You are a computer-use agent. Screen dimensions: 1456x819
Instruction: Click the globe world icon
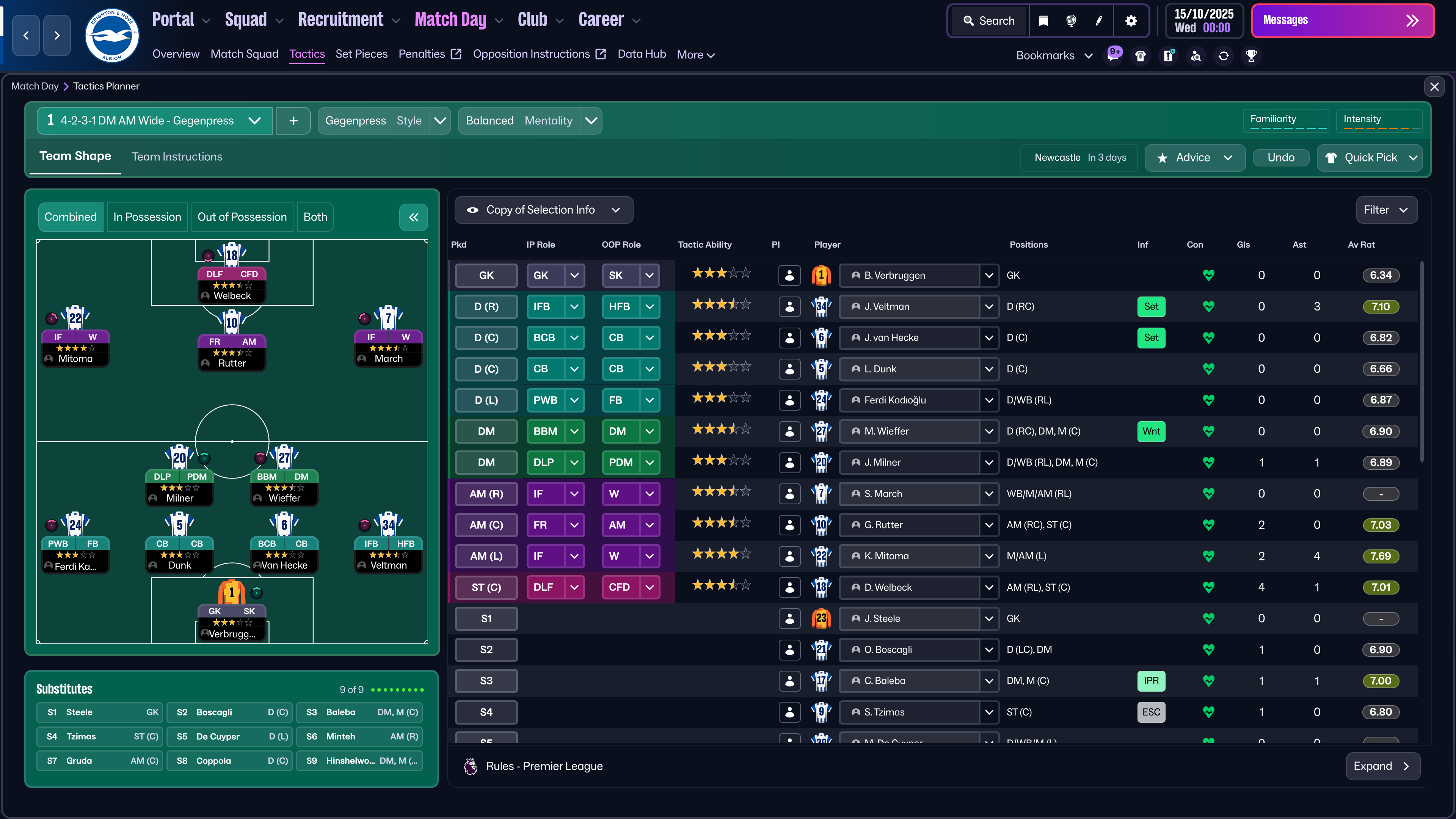click(1071, 21)
